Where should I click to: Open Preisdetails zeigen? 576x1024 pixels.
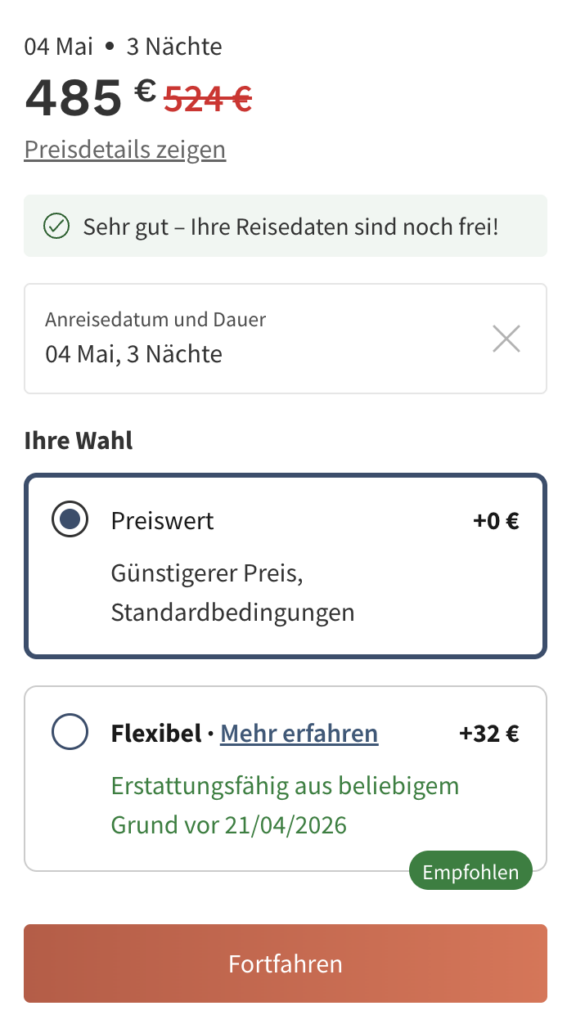point(124,149)
